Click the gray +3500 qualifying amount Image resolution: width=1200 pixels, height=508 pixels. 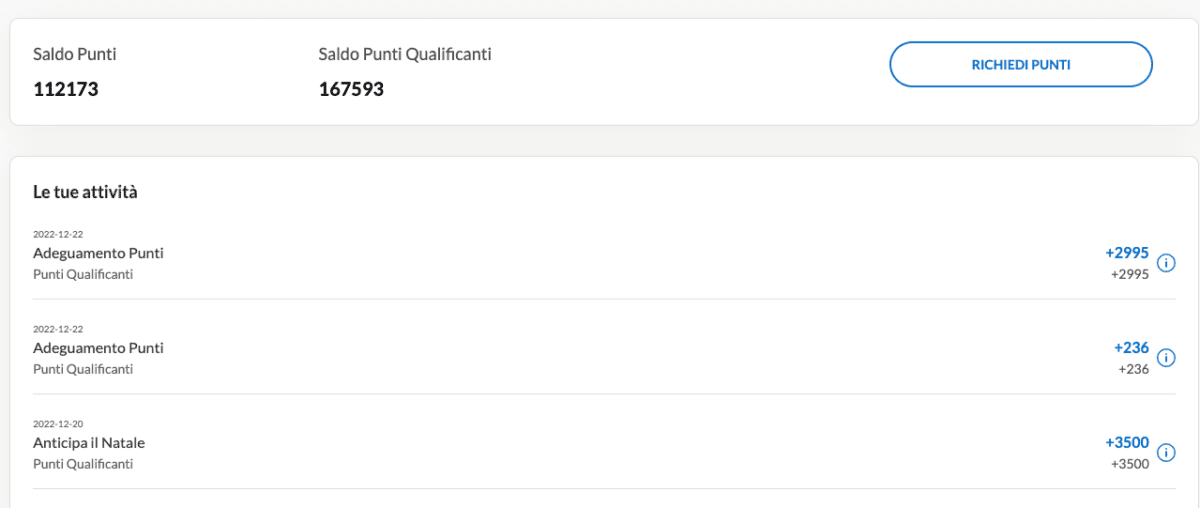pos(1130,464)
